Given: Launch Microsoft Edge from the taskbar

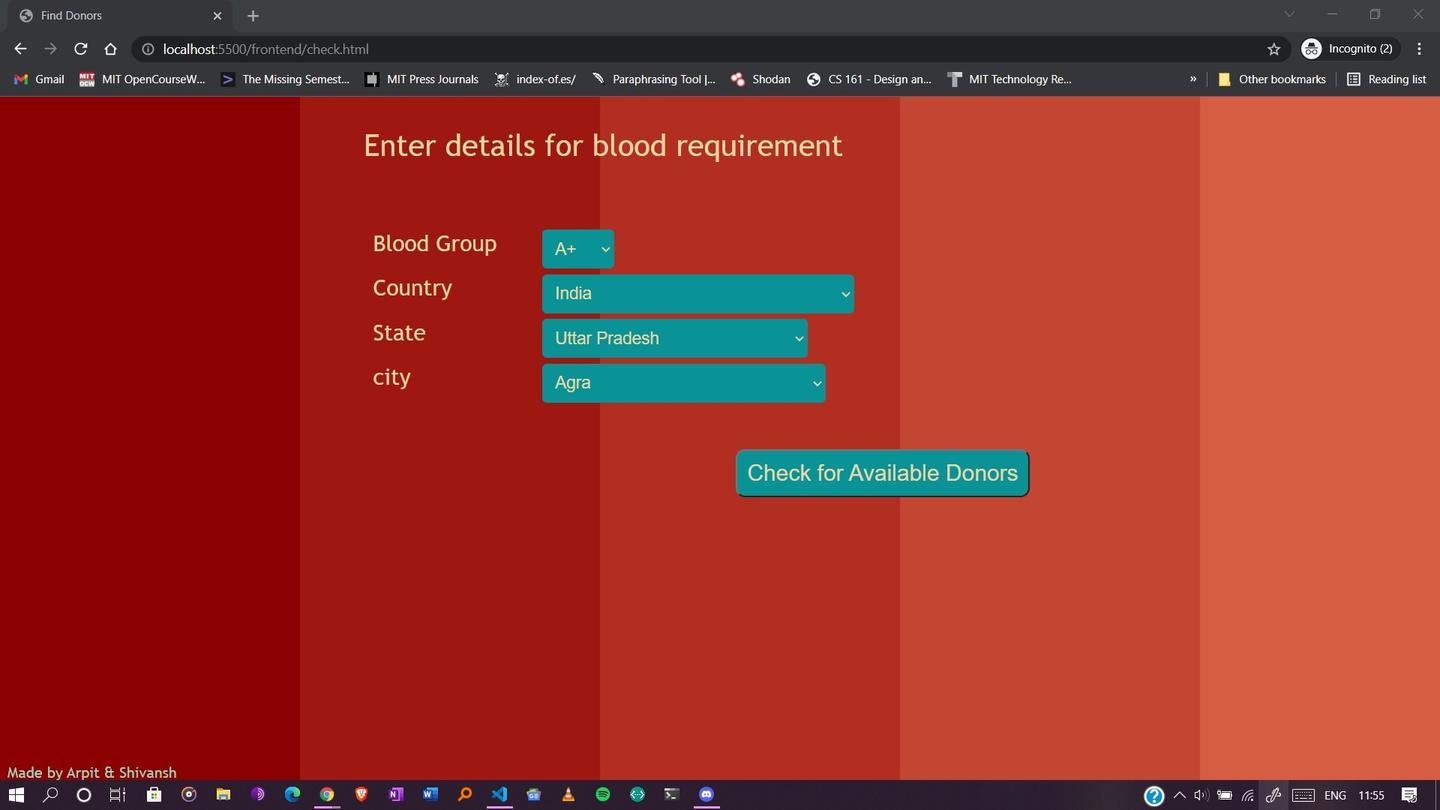Looking at the screenshot, I should click(292, 795).
